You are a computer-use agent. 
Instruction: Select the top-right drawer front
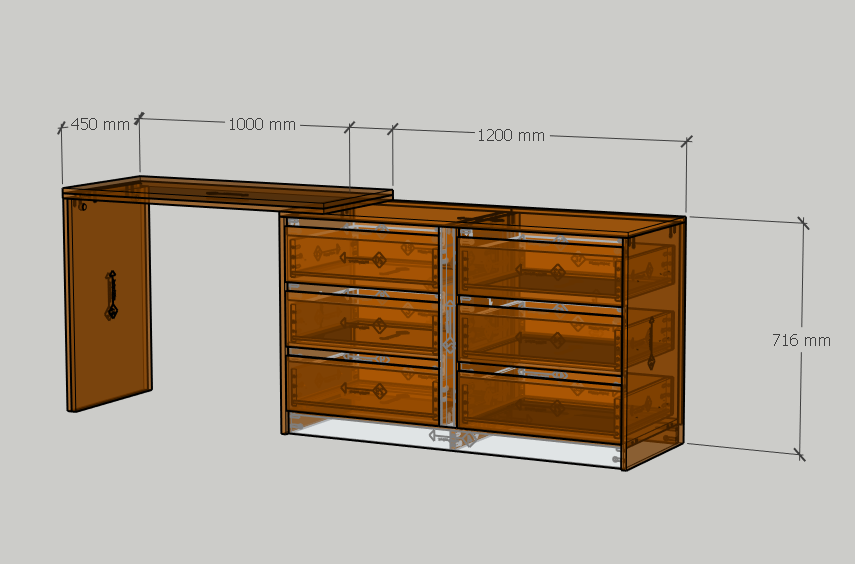point(540,268)
